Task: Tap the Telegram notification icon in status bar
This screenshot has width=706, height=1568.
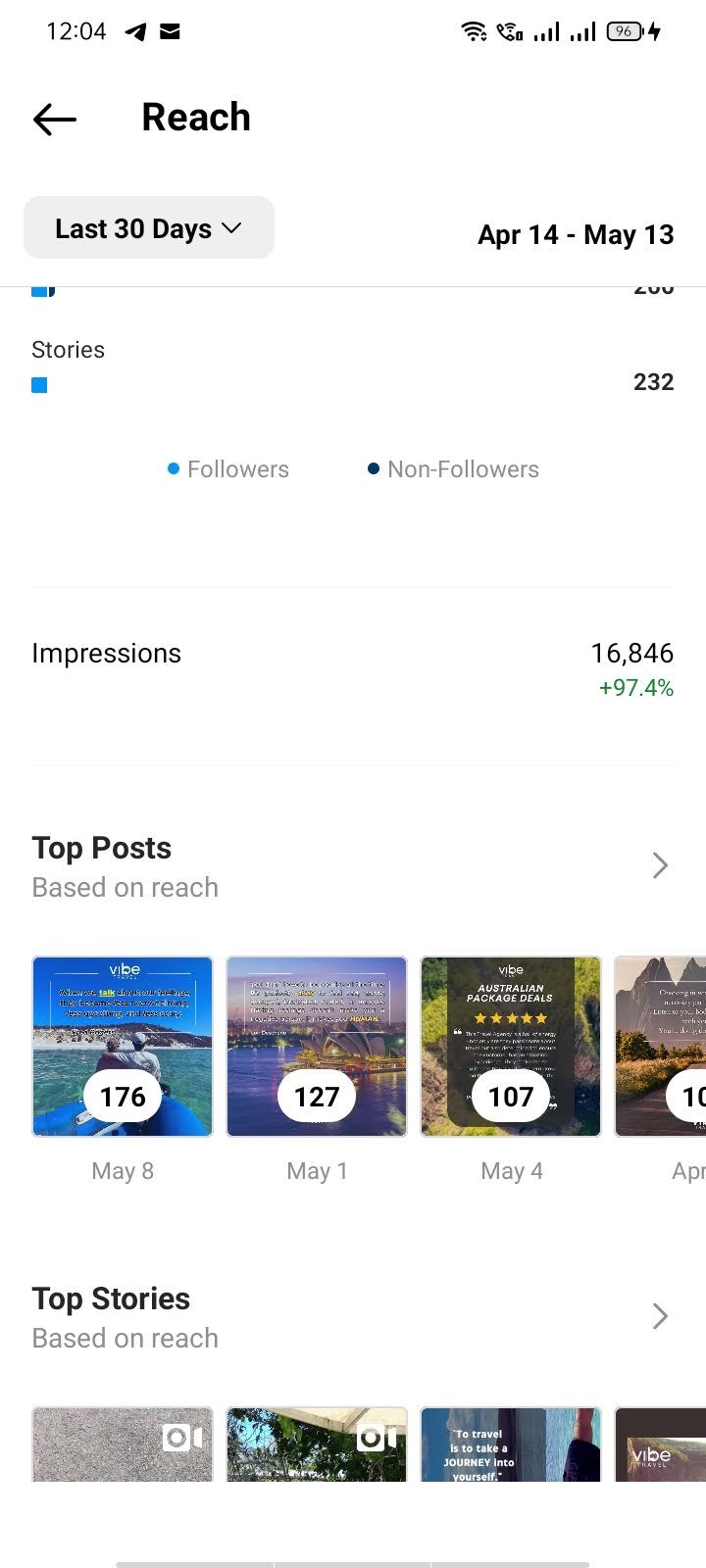Action: (136, 32)
